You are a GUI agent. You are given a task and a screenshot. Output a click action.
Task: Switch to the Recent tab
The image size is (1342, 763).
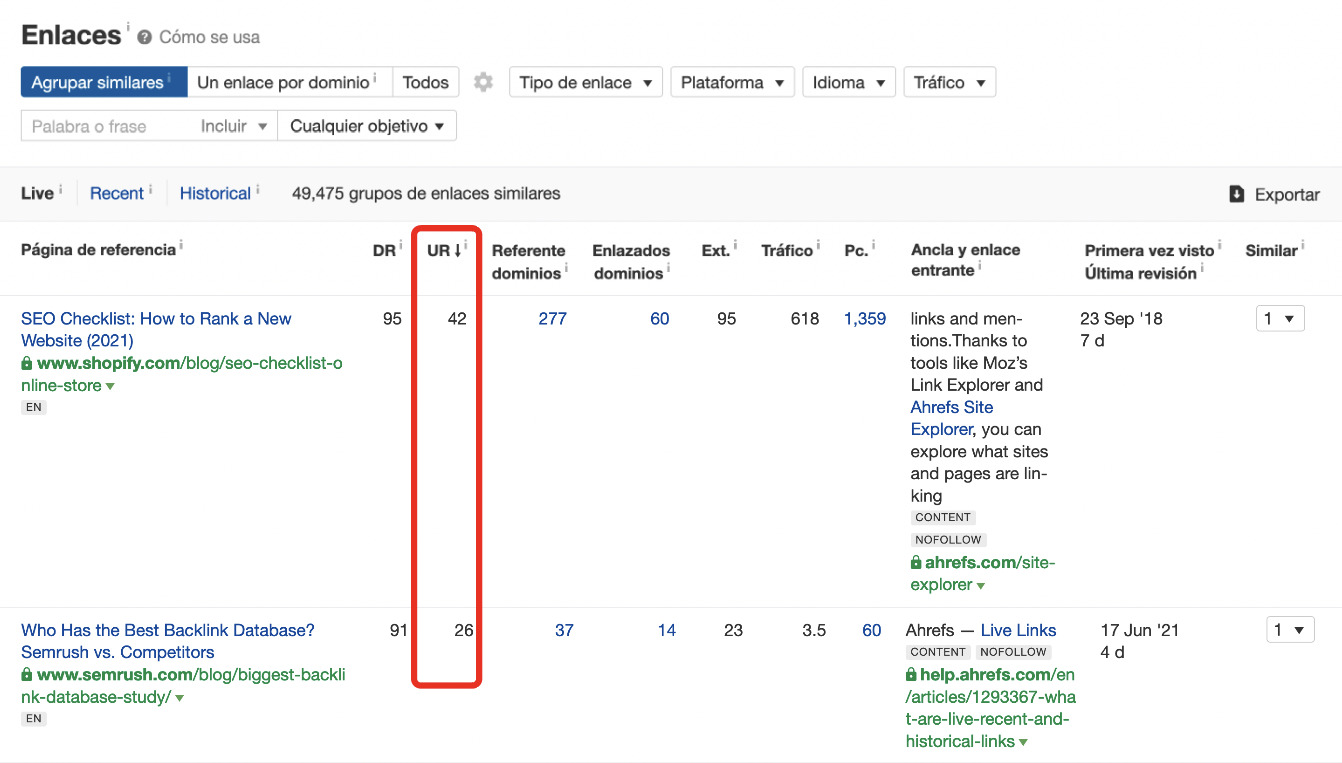pos(117,194)
